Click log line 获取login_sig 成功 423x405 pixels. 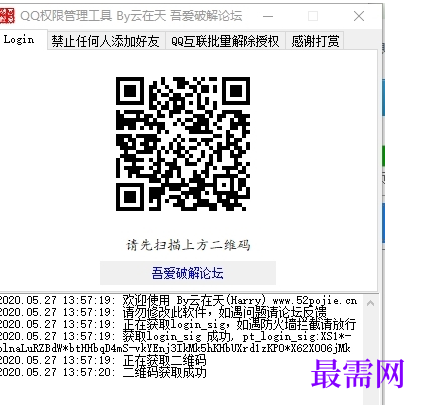pos(176,342)
